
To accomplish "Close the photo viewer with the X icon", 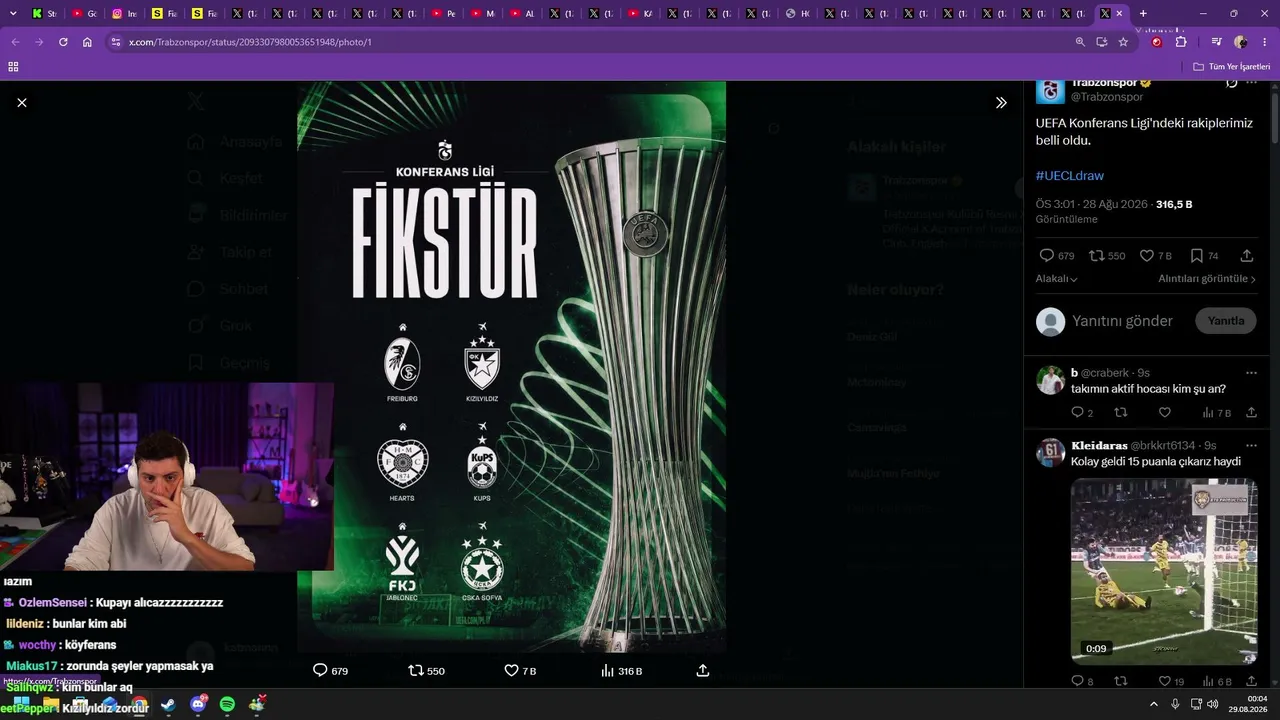I will 22,102.
